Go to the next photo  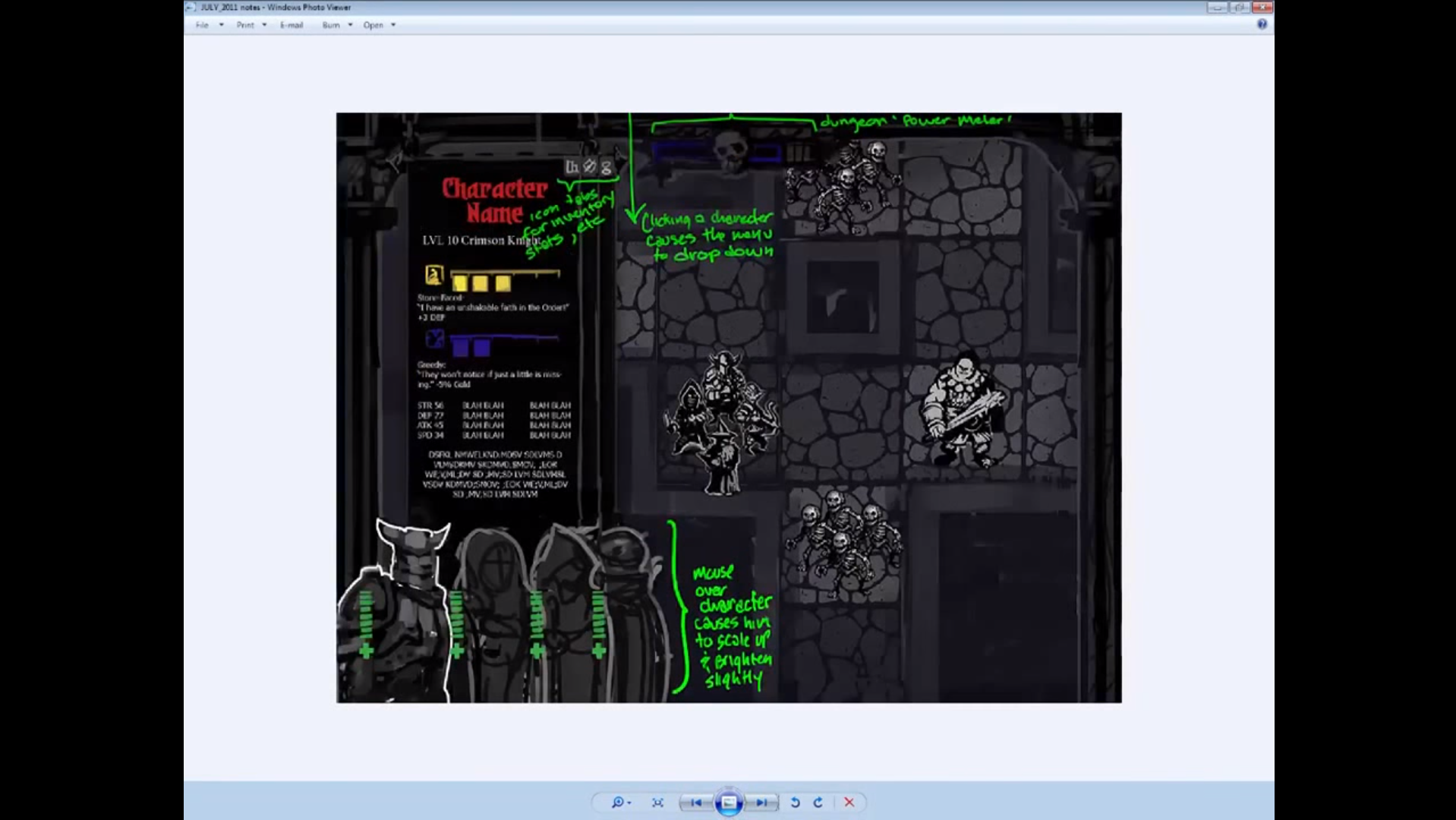point(761,803)
